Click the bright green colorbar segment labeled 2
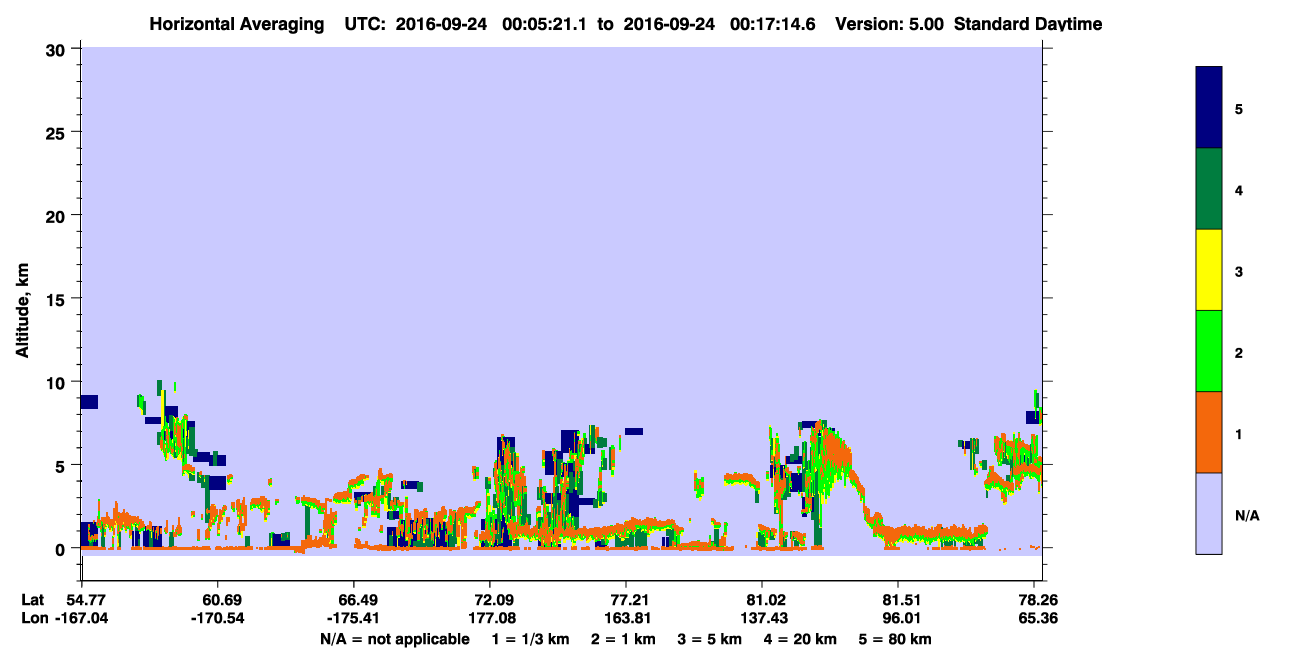Image resolution: width=1300 pixels, height=667 pixels. coord(1209,351)
